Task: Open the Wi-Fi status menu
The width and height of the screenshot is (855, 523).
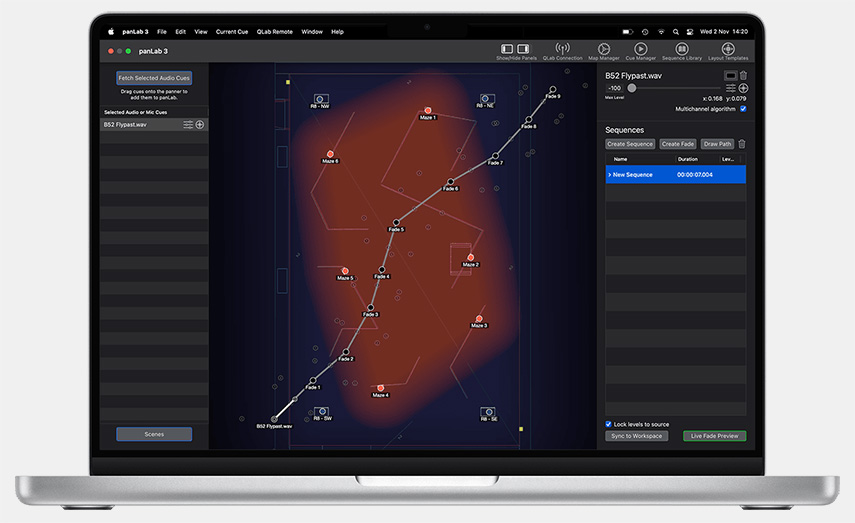Action: point(661,32)
